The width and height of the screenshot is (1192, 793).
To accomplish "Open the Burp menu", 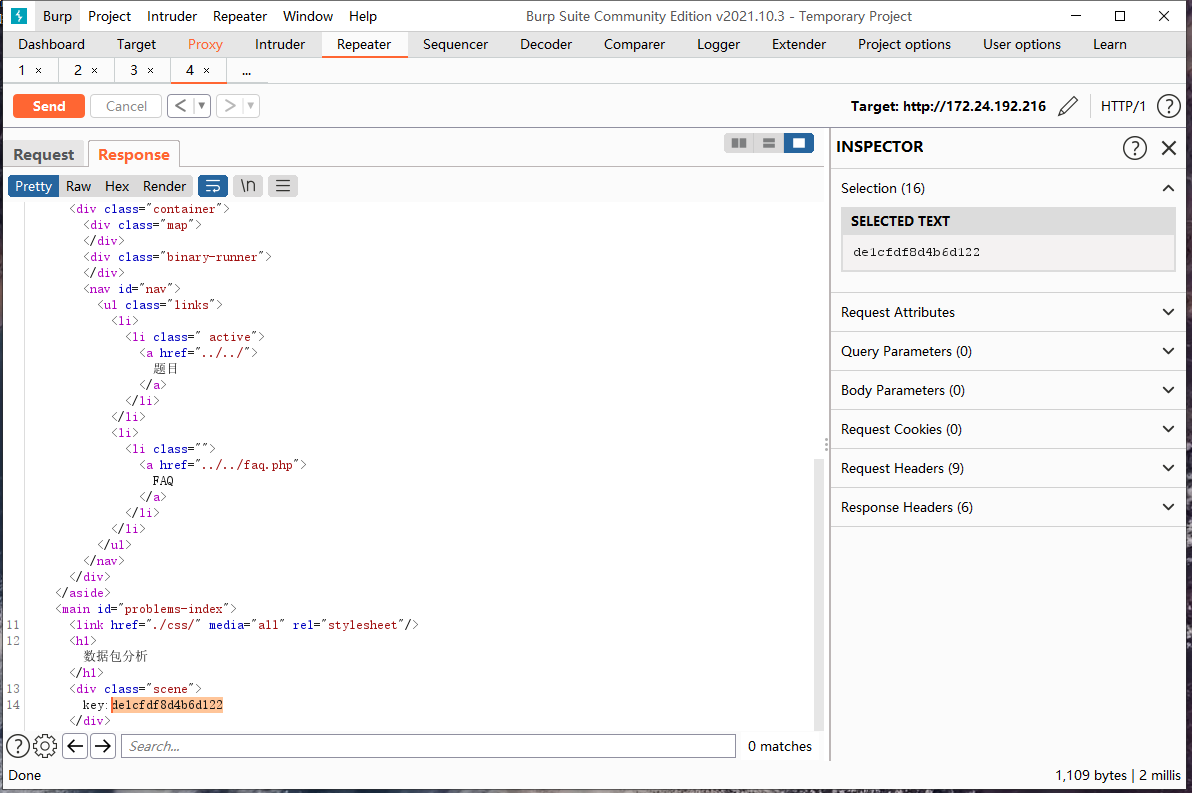I will (x=57, y=16).
